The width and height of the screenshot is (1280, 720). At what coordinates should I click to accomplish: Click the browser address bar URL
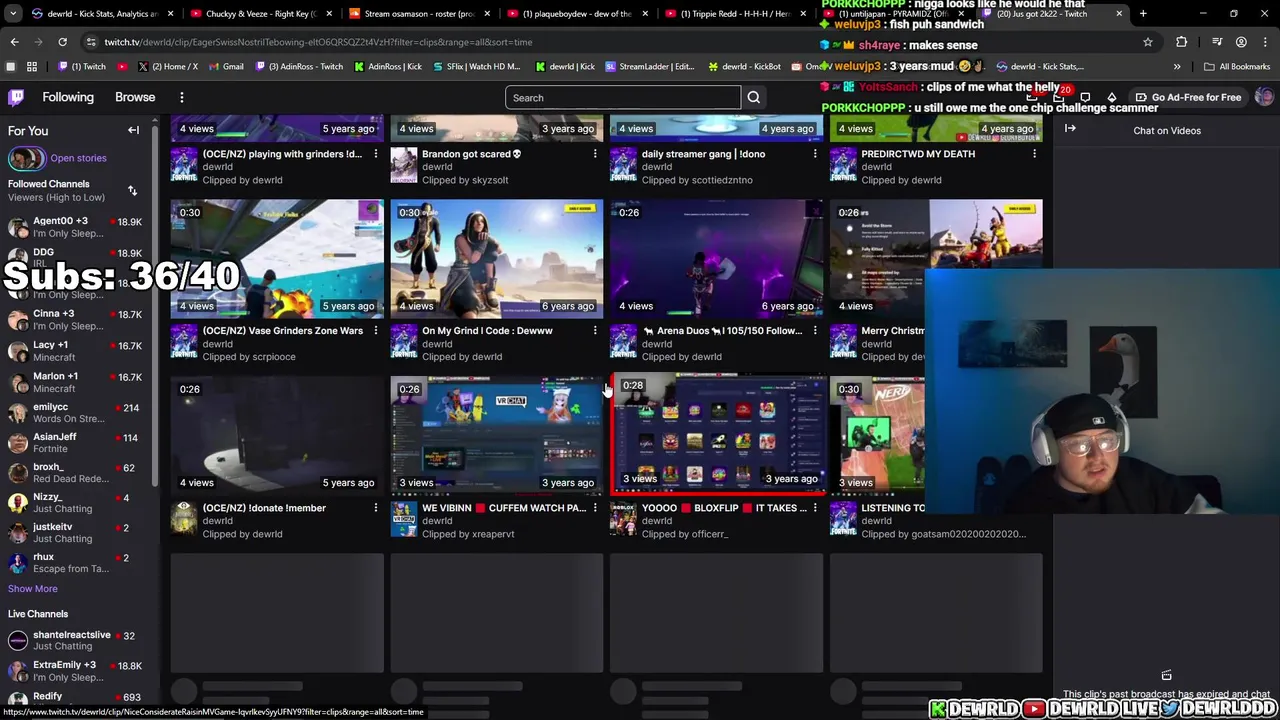pos(318,42)
